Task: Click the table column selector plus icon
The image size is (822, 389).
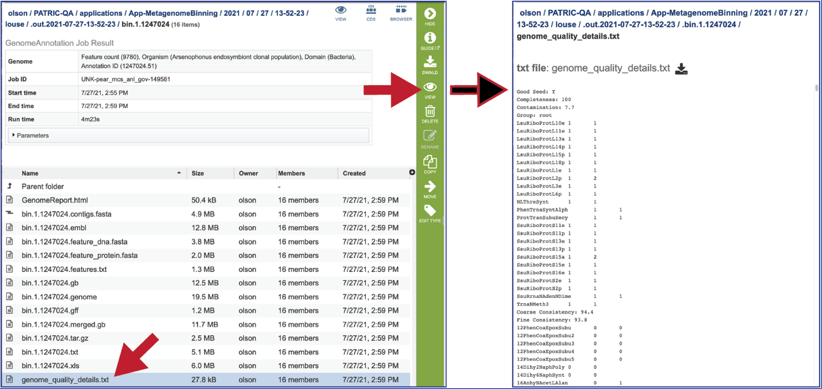Action: [412, 172]
